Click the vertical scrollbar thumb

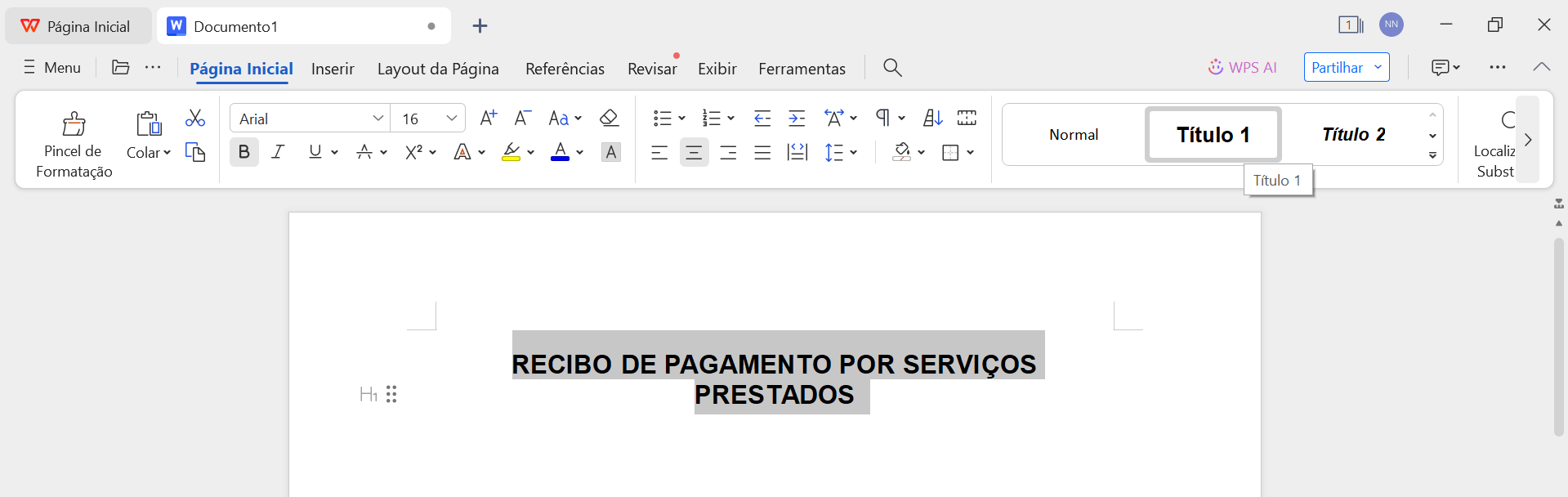point(1559,337)
